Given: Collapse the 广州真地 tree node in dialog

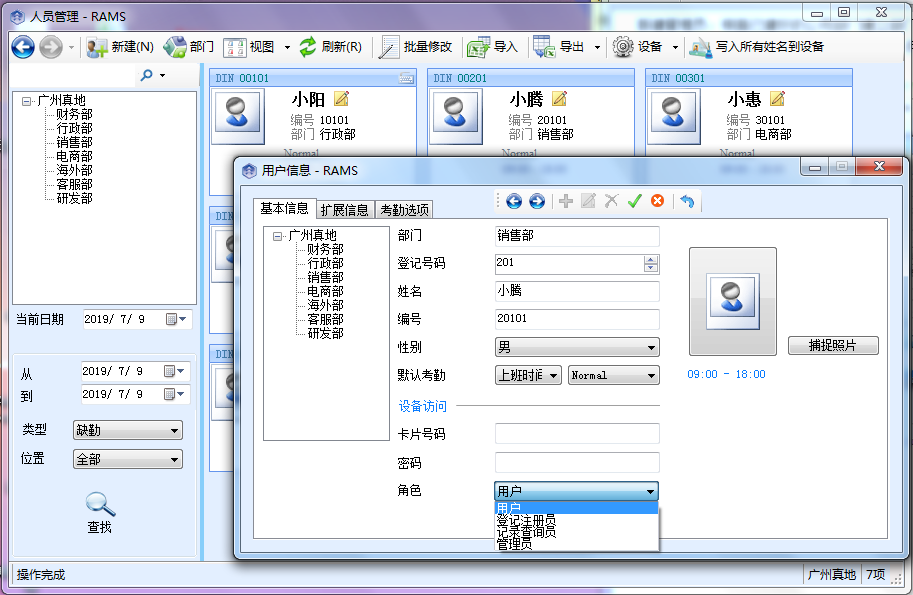Looking at the screenshot, I should point(277,236).
